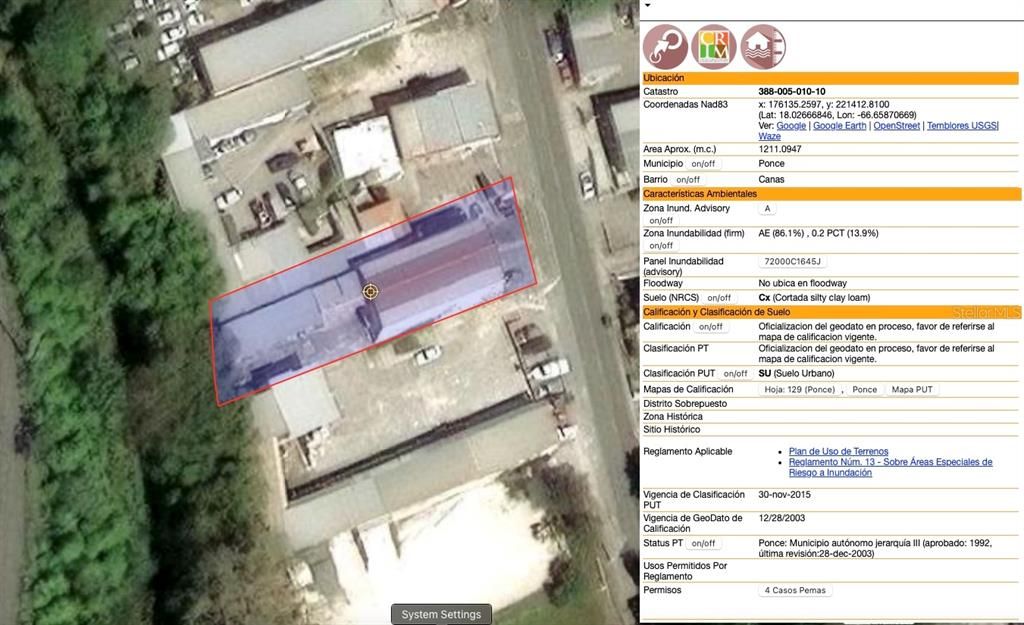Click the System Settings button
The image size is (1024, 625).
coord(441,614)
